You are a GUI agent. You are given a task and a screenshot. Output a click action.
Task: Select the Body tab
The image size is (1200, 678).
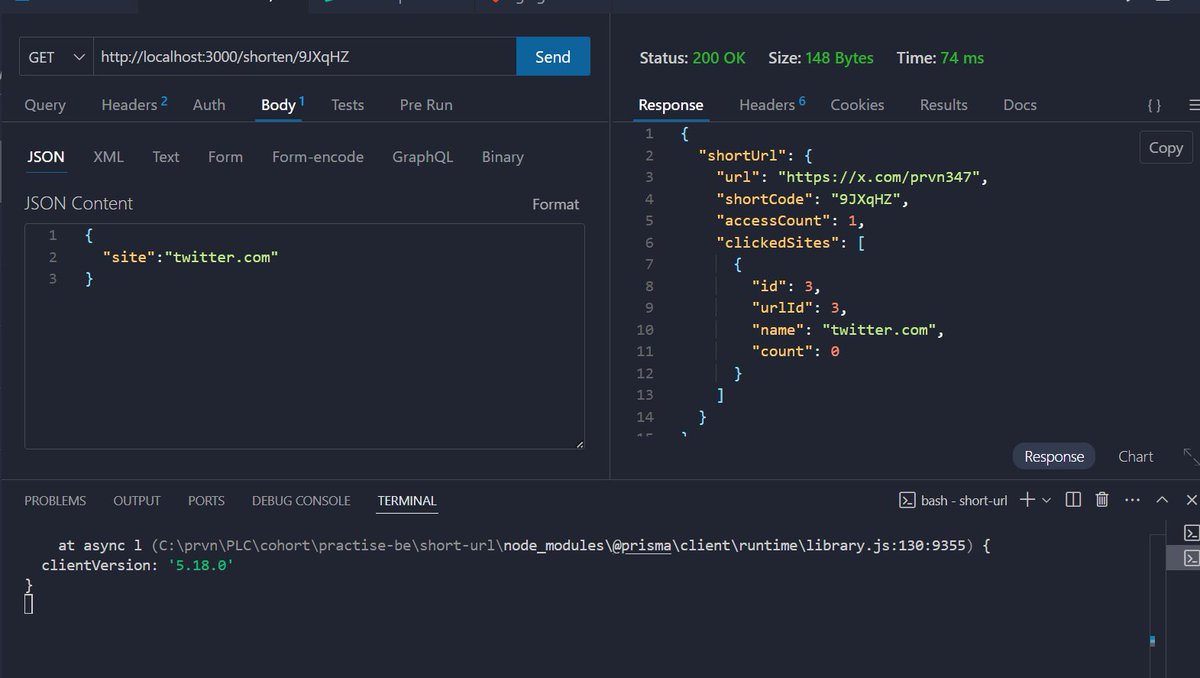(282, 105)
